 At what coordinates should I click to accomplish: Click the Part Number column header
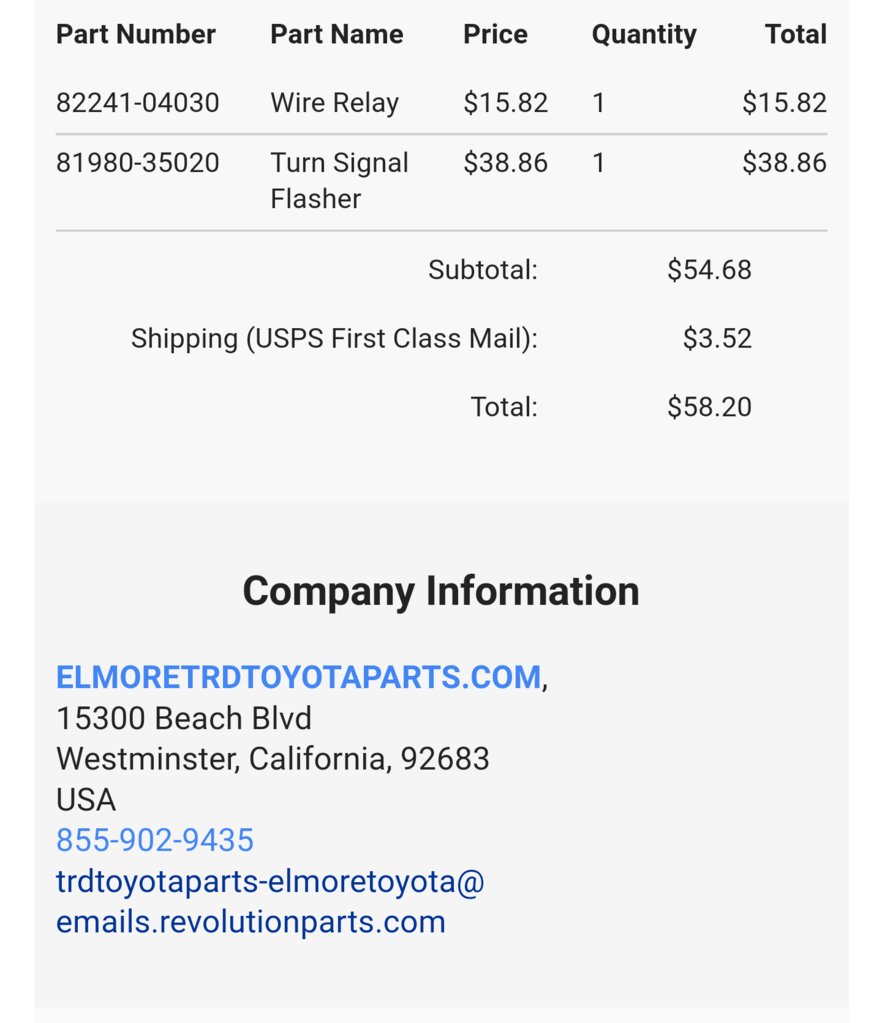(x=136, y=34)
